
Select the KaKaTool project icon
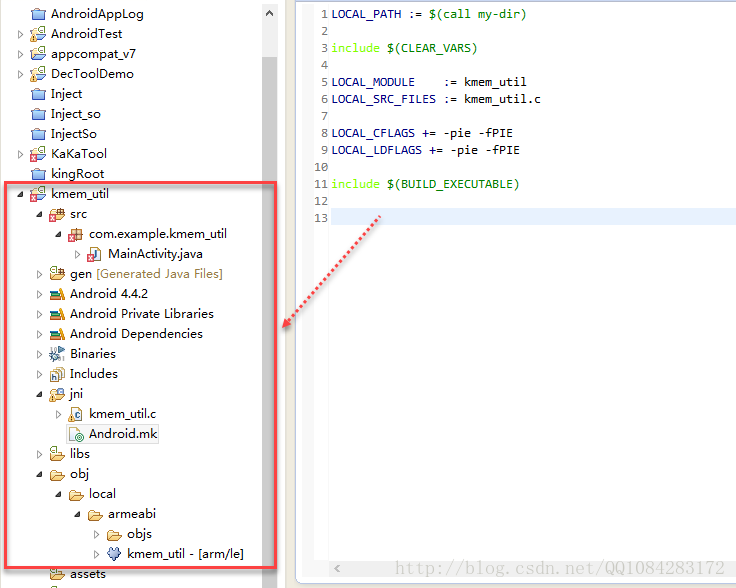point(38,154)
